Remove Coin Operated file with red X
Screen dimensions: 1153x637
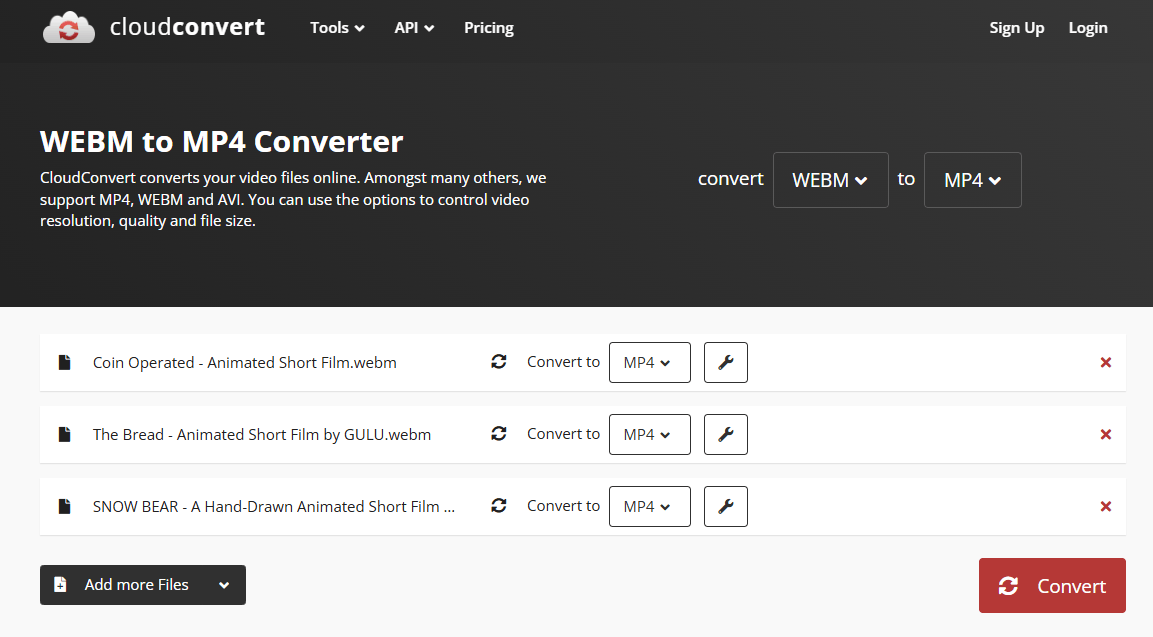pyautogui.click(x=1106, y=362)
